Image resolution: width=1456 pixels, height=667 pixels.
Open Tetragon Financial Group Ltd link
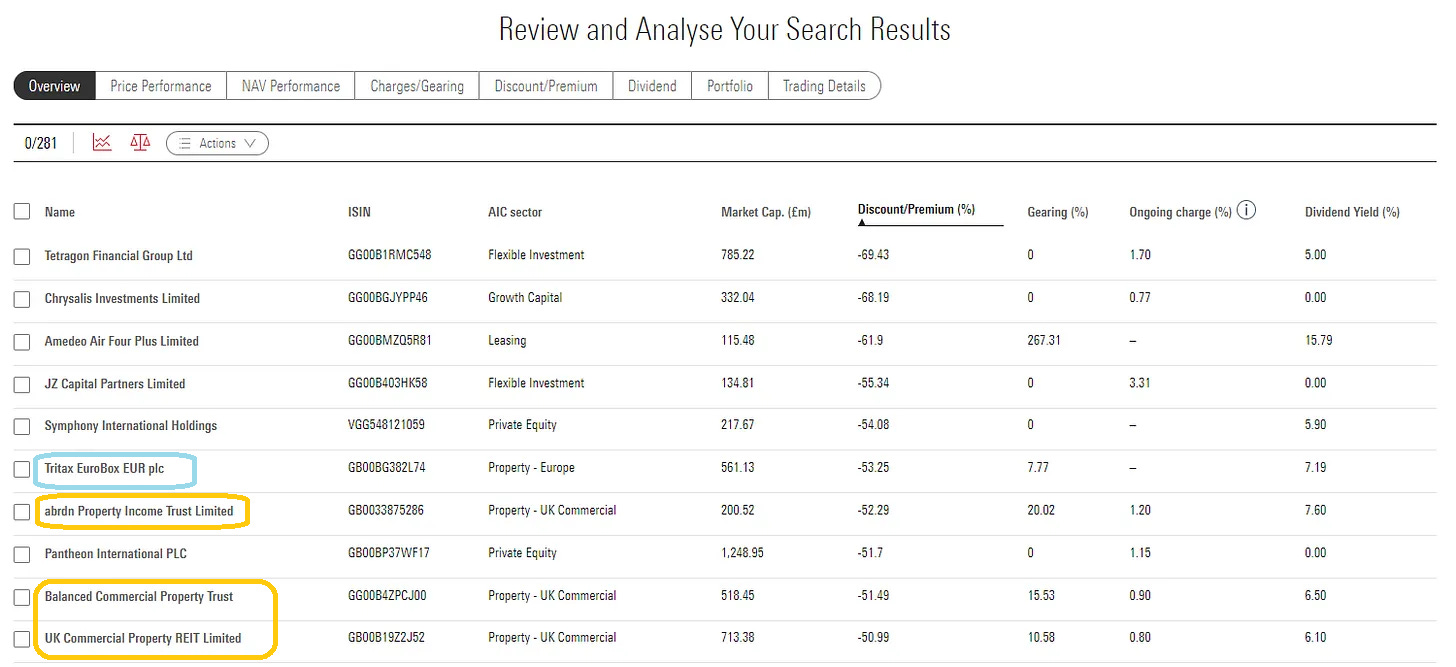pos(119,256)
